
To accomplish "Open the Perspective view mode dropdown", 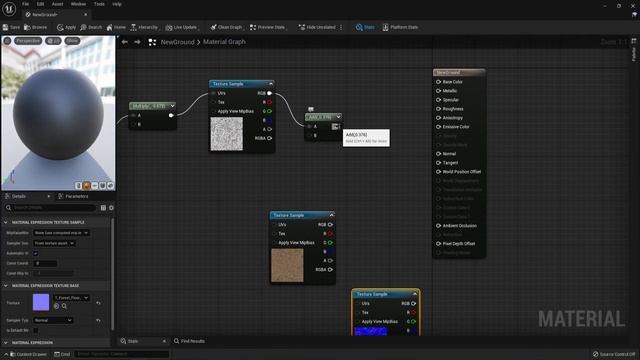I will [28, 41].
